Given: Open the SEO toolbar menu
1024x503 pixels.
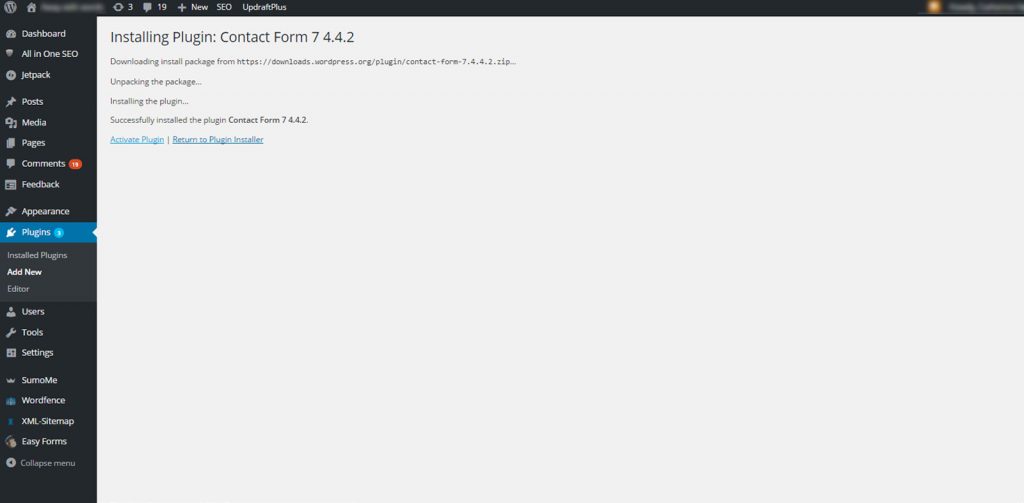Looking at the screenshot, I should coord(224,7).
